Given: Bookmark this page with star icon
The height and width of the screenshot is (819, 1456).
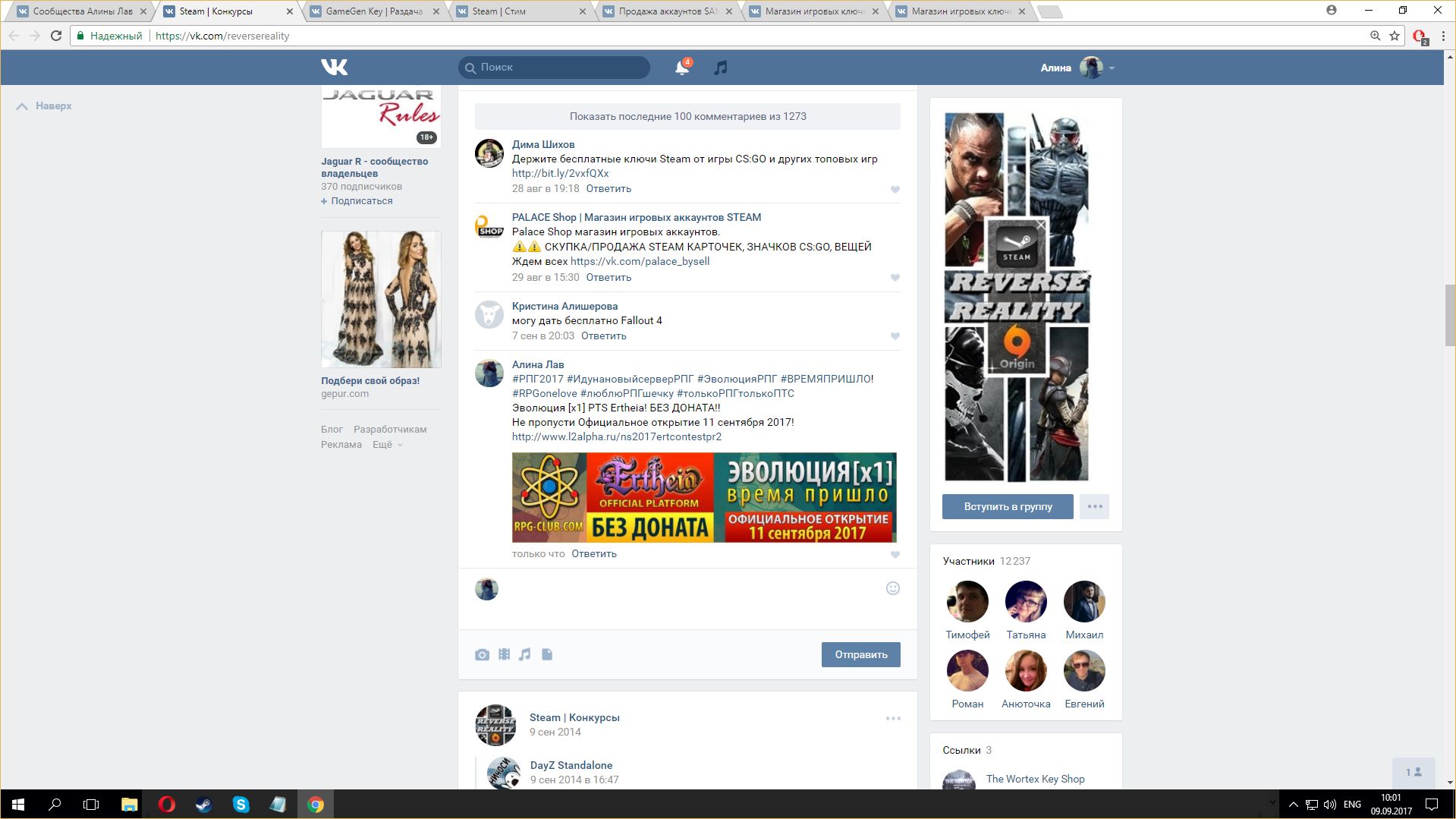Looking at the screenshot, I should 1395,36.
